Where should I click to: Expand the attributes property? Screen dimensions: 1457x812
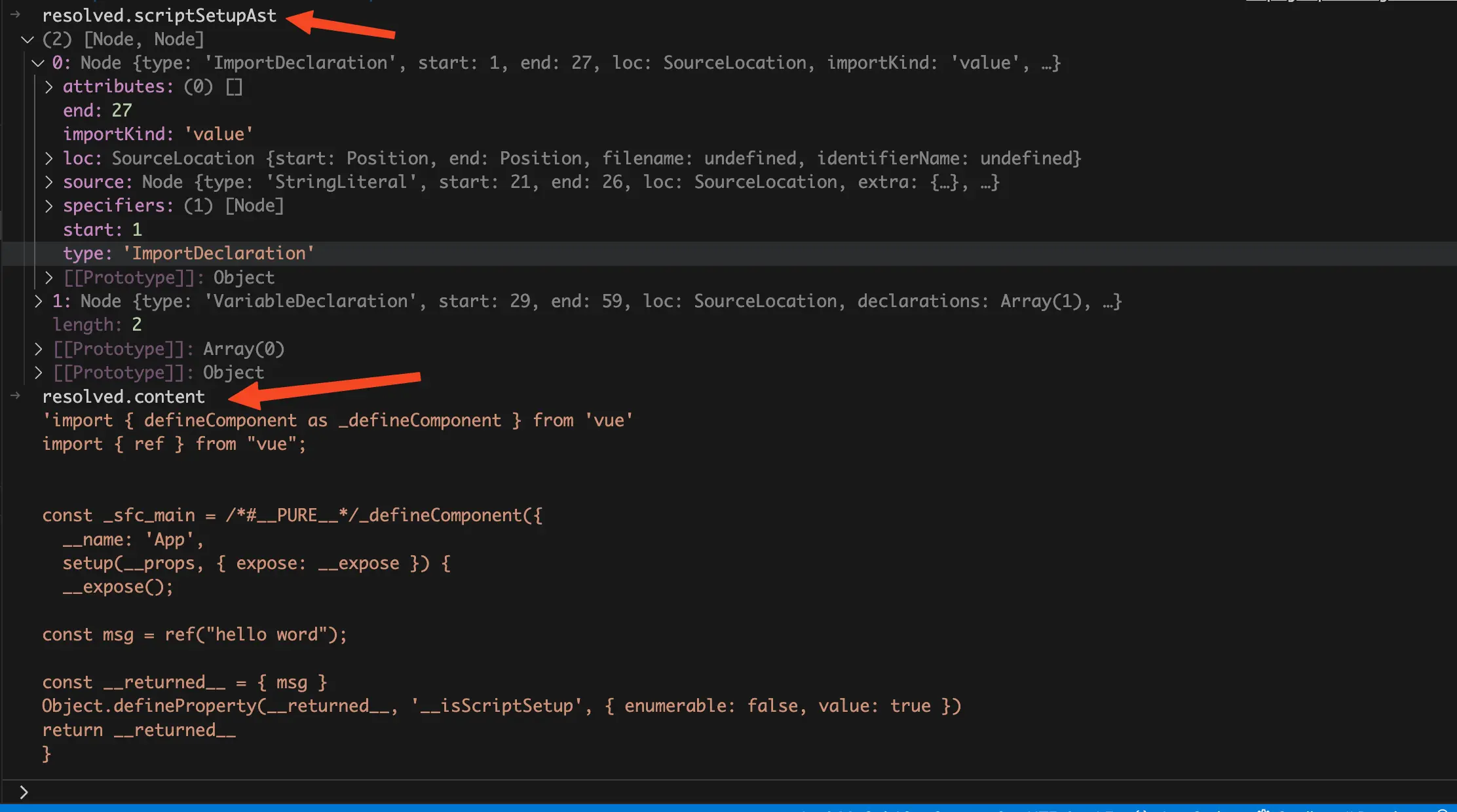click(x=48, y=86)
